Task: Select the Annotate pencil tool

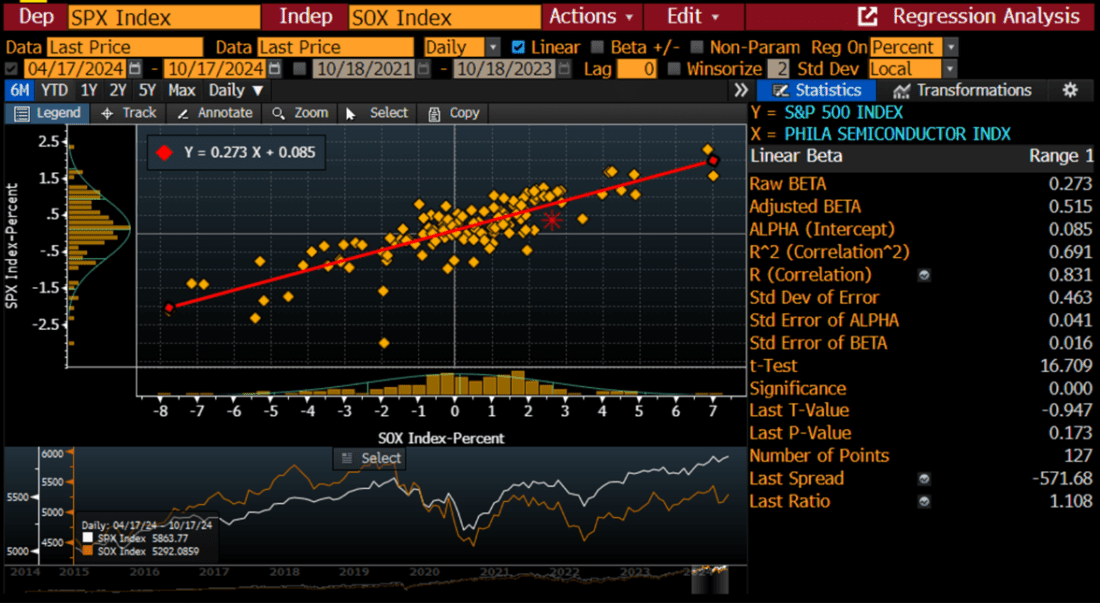Action: (215, 113)
